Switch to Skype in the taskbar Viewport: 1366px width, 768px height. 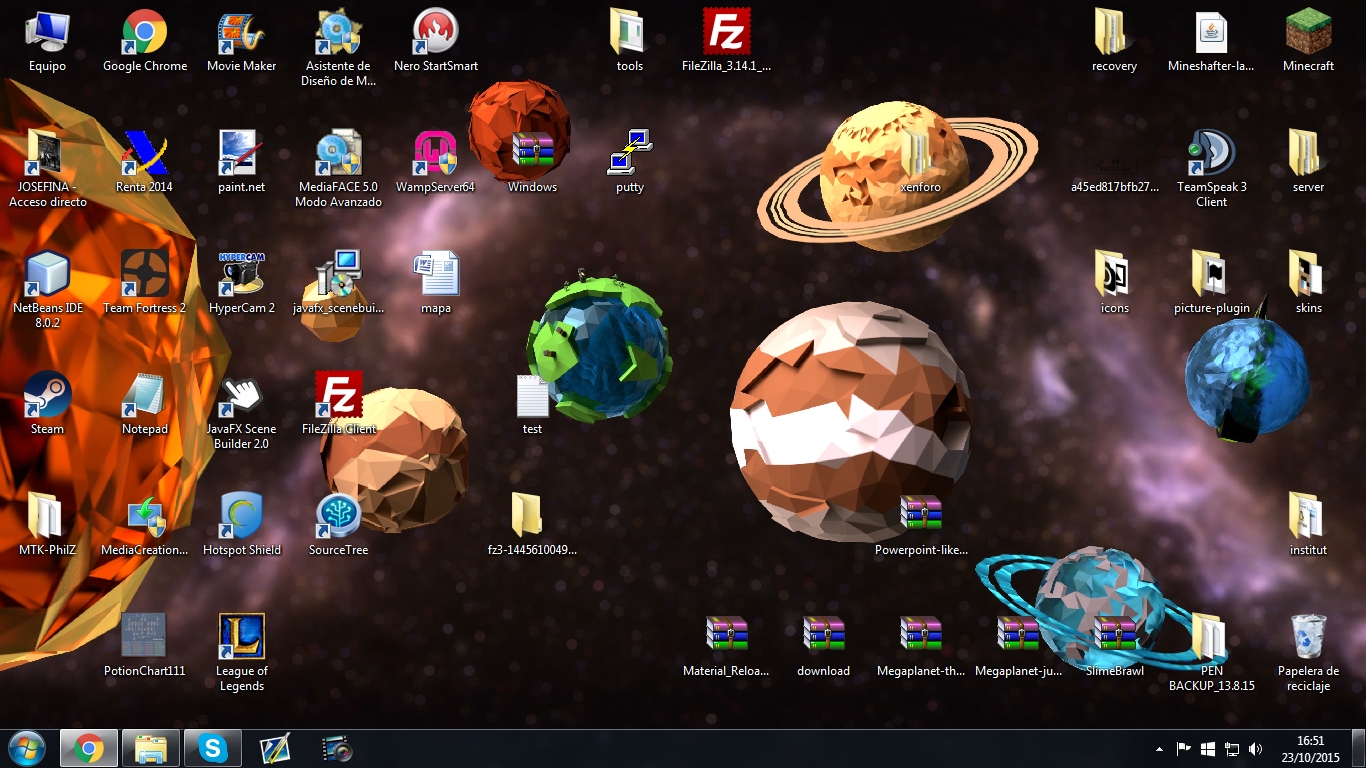pos(213,748)
